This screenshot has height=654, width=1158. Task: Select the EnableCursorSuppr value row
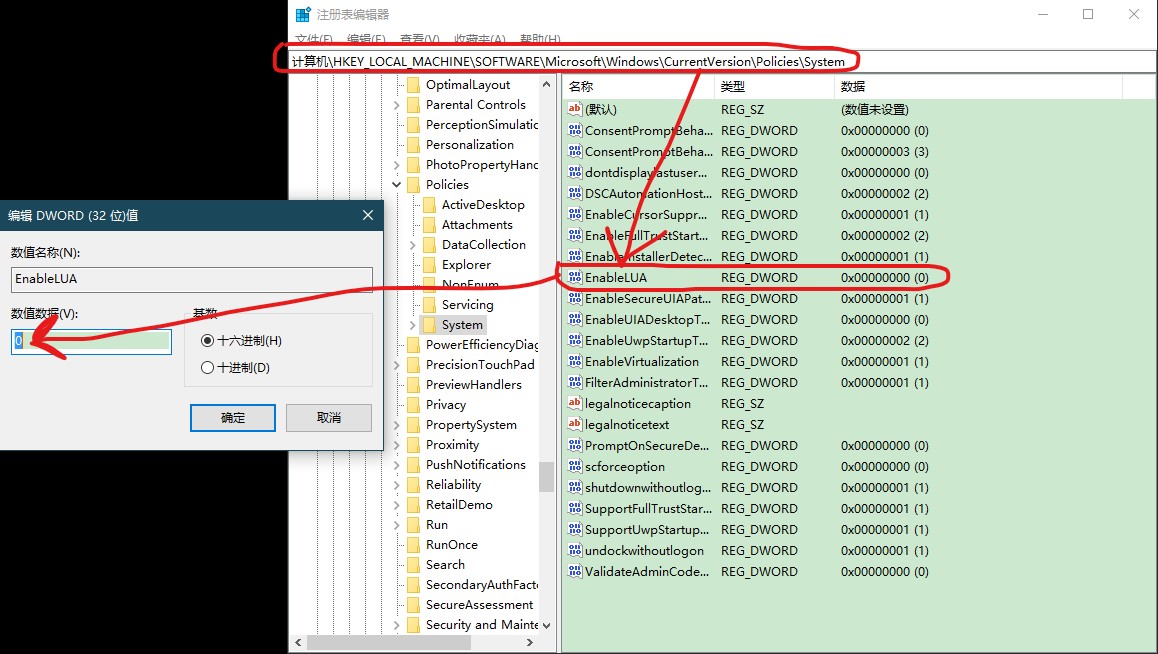coord(857,215)
